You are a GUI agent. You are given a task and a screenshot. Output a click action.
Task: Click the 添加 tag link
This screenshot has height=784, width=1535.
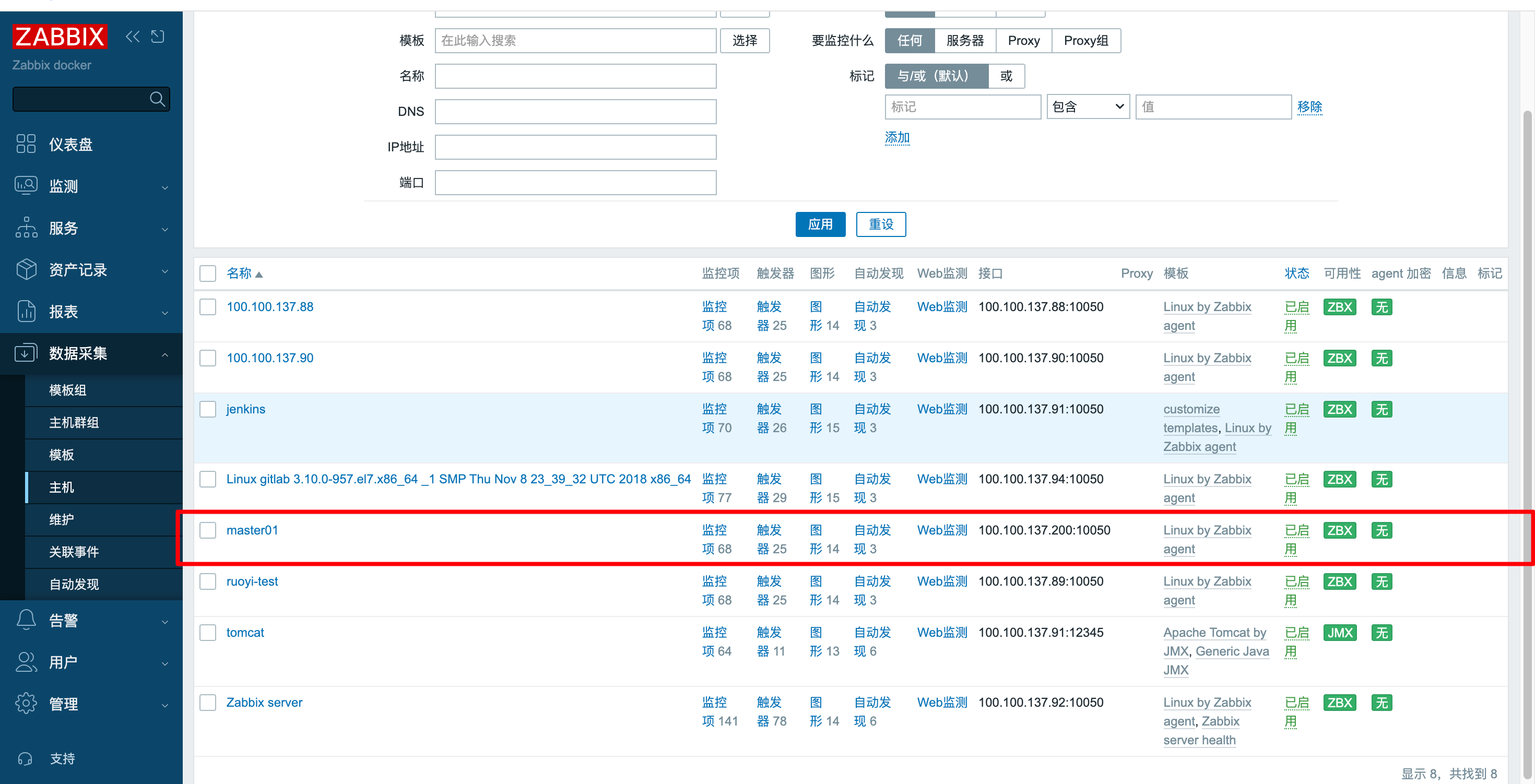[897, 138]
